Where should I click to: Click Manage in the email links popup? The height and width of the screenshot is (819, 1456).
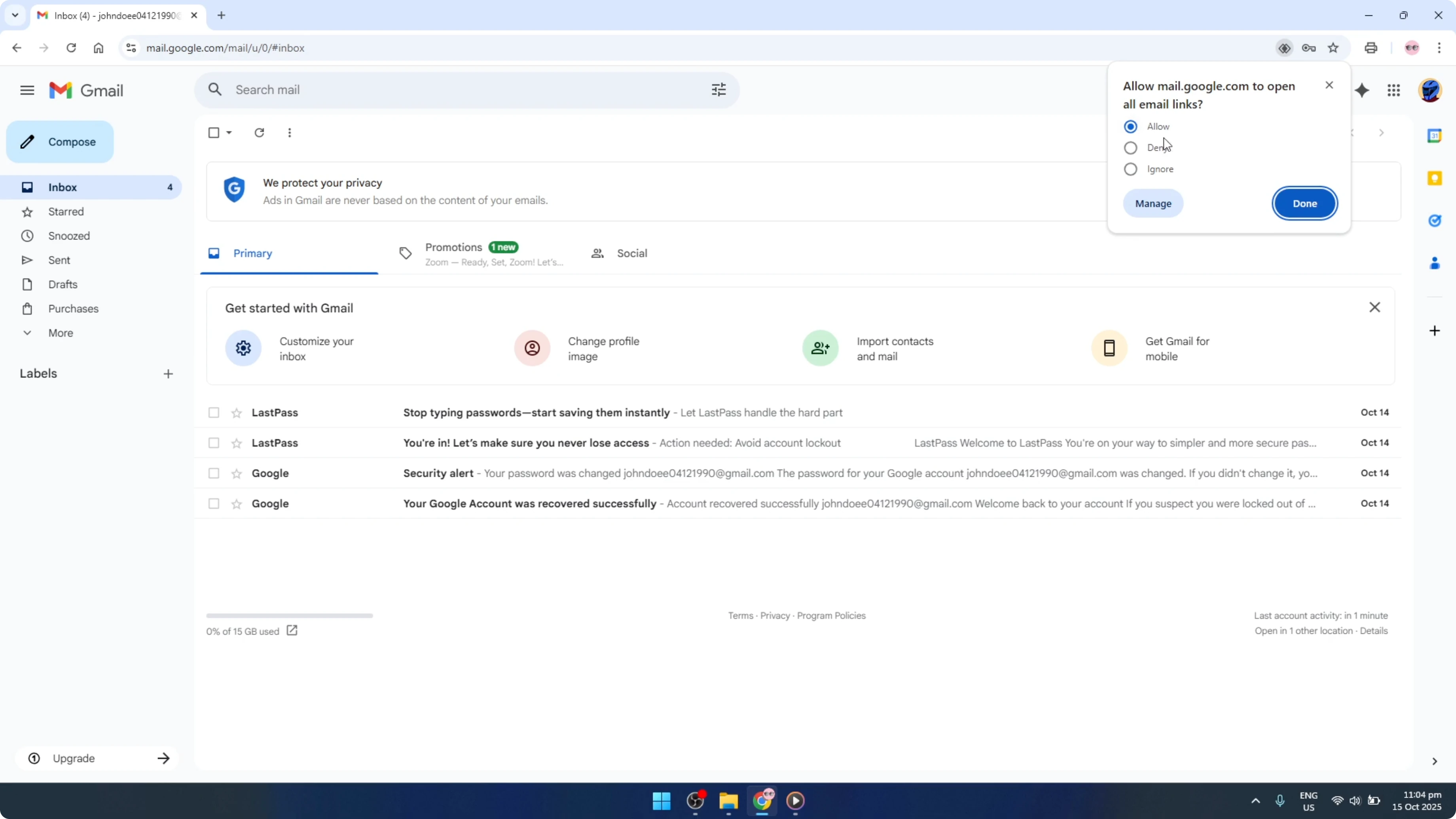tap(1153, 203)
